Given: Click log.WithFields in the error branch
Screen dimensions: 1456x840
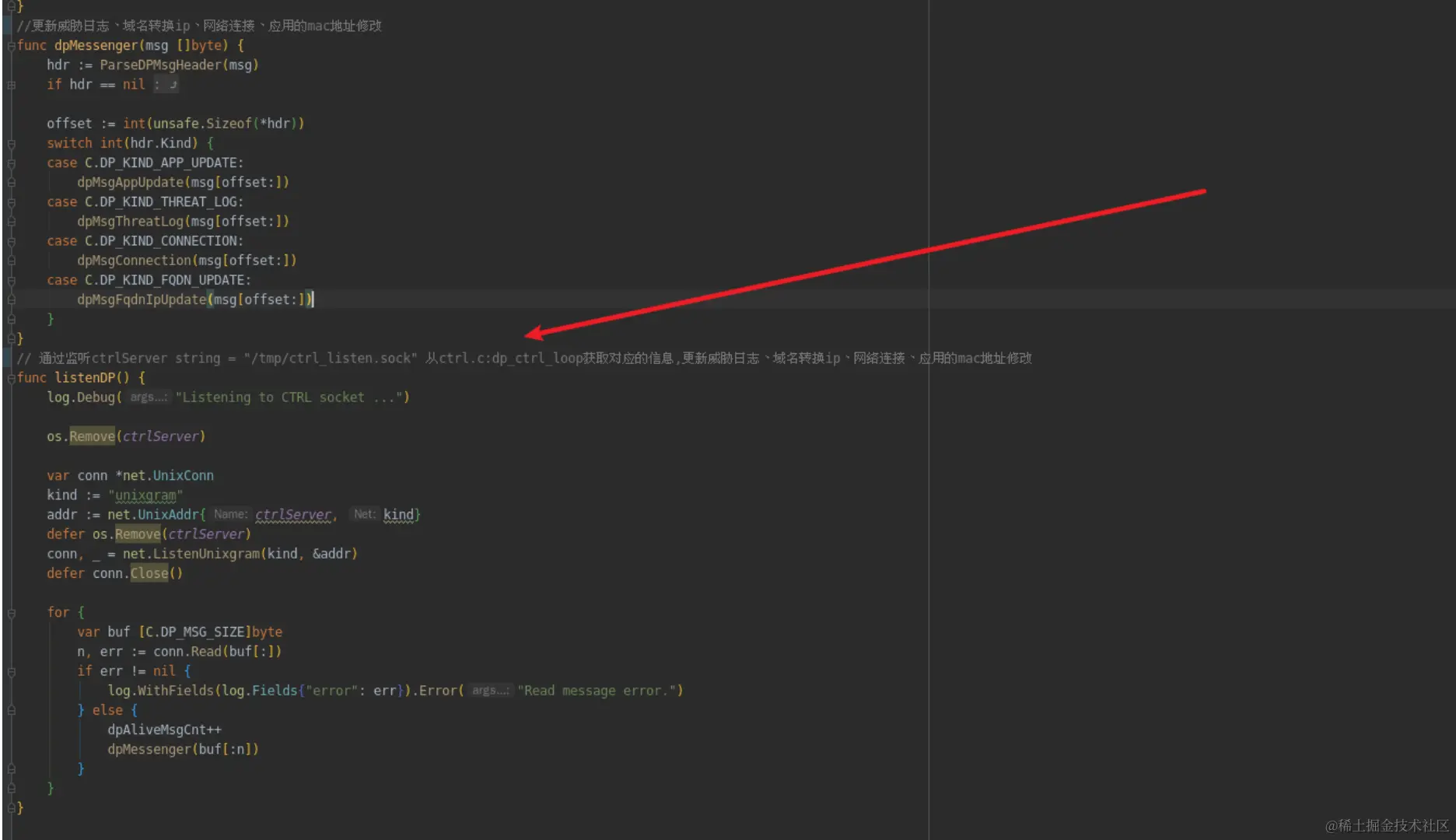Looking at the screenshot, I should point(161,690).
